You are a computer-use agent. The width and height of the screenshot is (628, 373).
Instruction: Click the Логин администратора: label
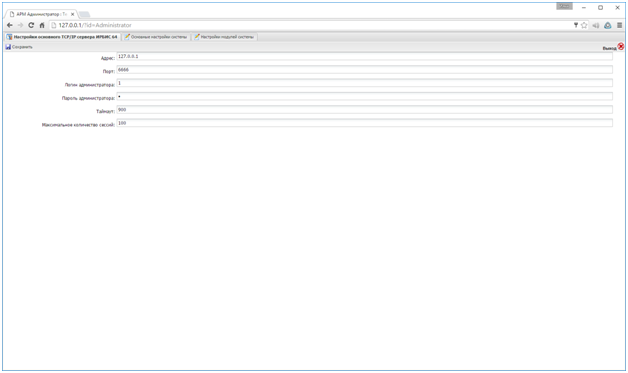coord(90,85)
